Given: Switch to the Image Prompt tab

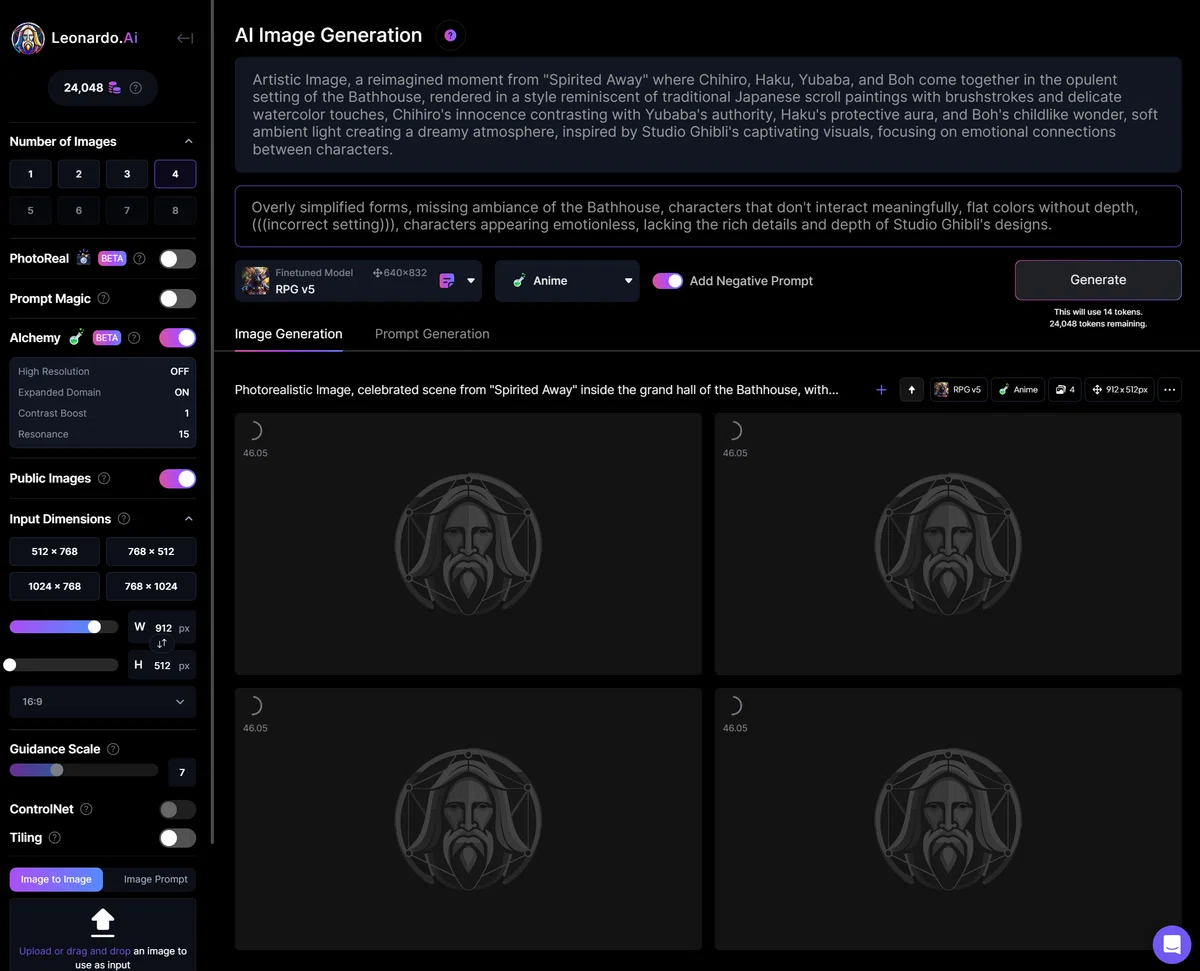Looking at the screenshot, I should (x=156, y=879).
